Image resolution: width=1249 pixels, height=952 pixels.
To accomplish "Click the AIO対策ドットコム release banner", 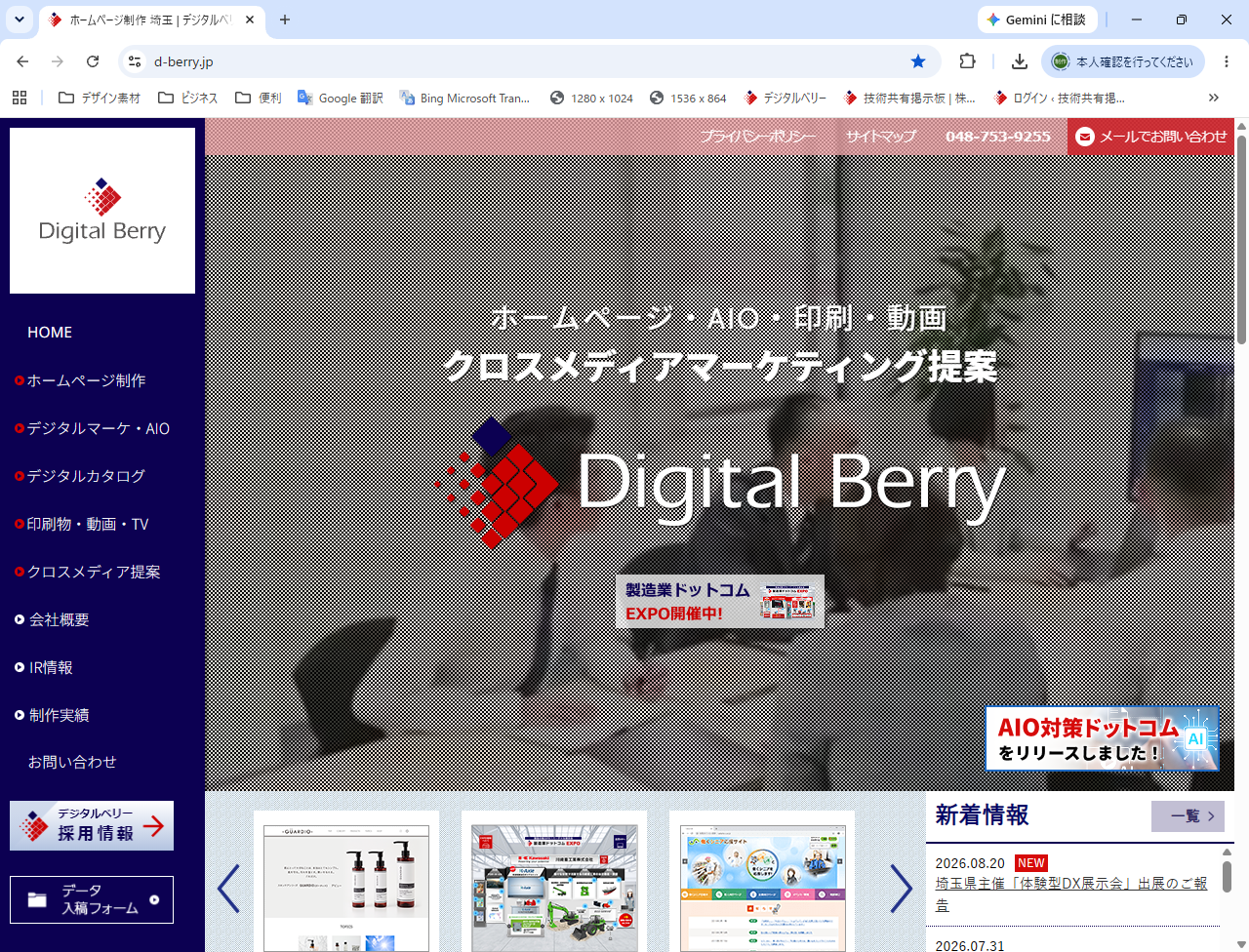I will pyautogui.click(x=1102, y=738).
